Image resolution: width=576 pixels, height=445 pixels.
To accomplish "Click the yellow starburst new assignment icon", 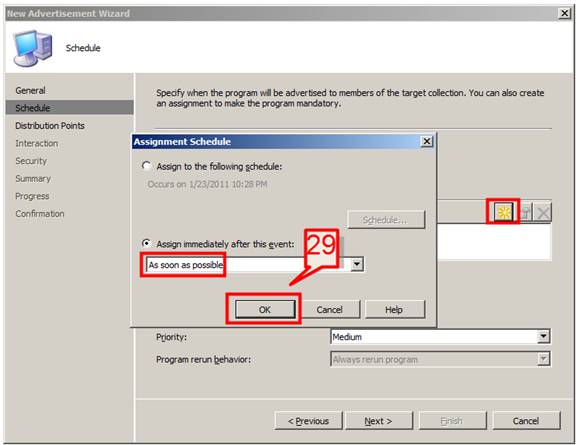I will point(503,212).
